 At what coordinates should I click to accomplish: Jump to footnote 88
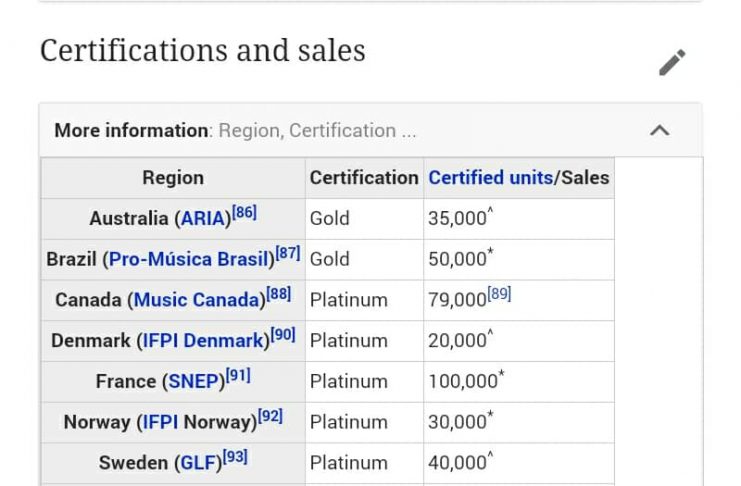pyautogui.click(x=279, y=294)
